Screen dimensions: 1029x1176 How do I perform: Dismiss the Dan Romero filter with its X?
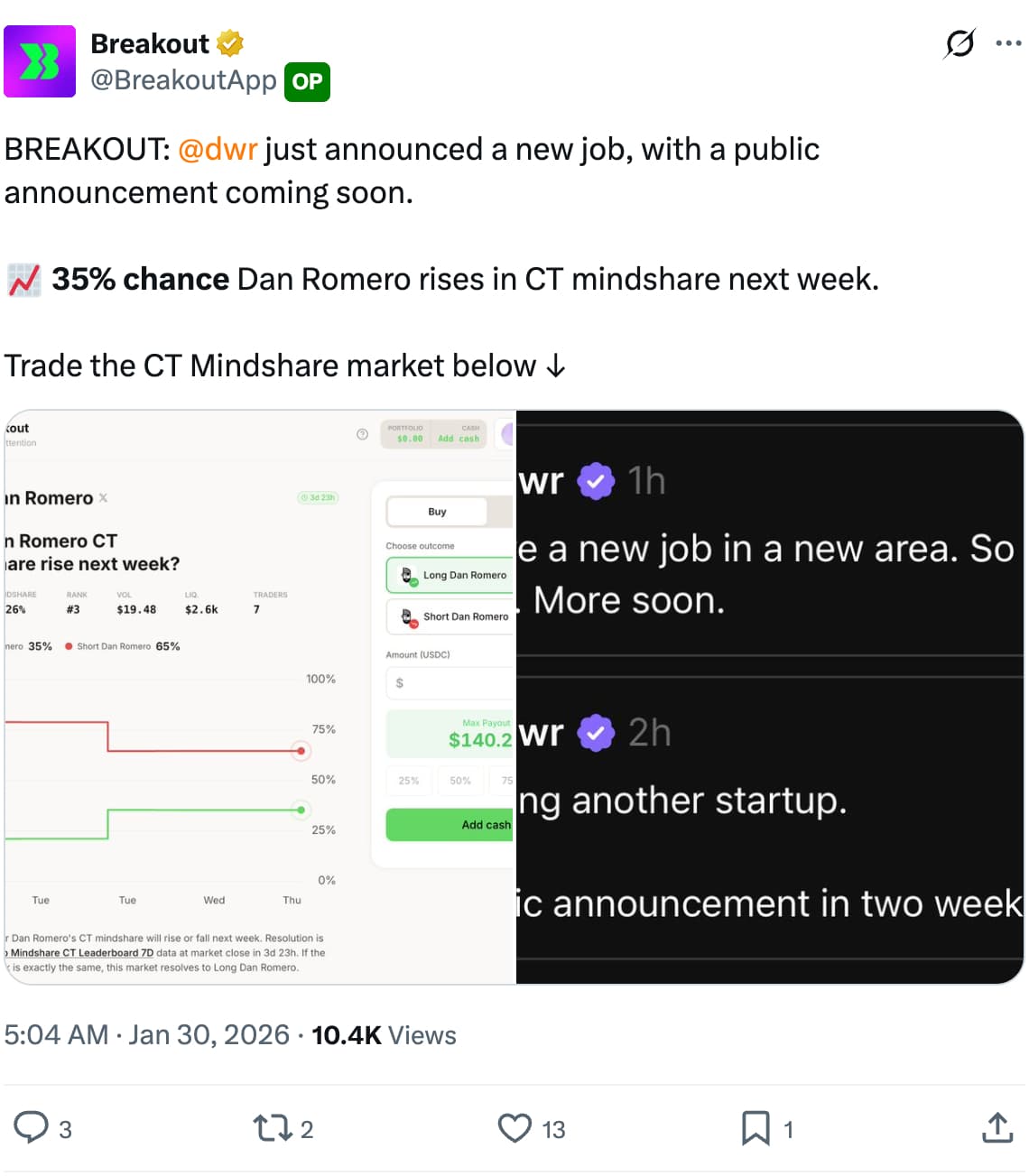(102, 496)
